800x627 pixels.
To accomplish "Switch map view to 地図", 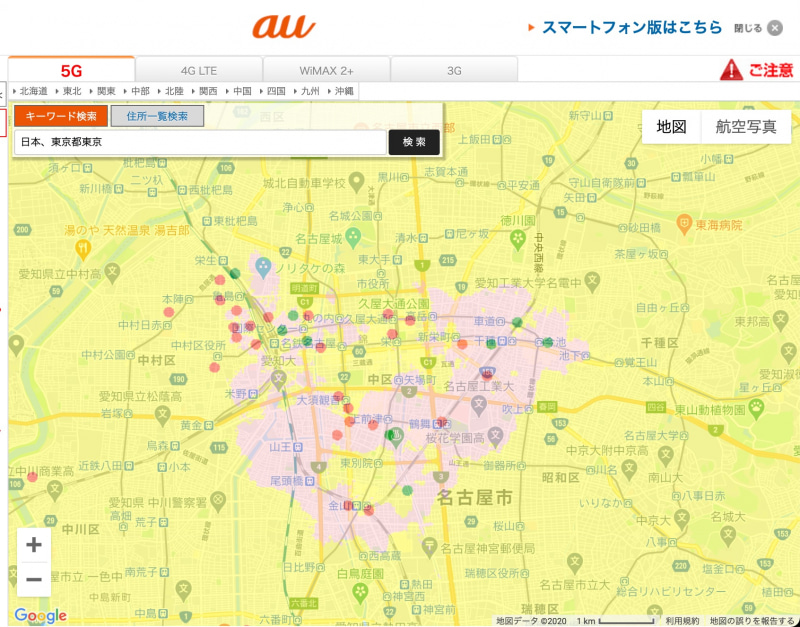I will (x=671, y=127).
